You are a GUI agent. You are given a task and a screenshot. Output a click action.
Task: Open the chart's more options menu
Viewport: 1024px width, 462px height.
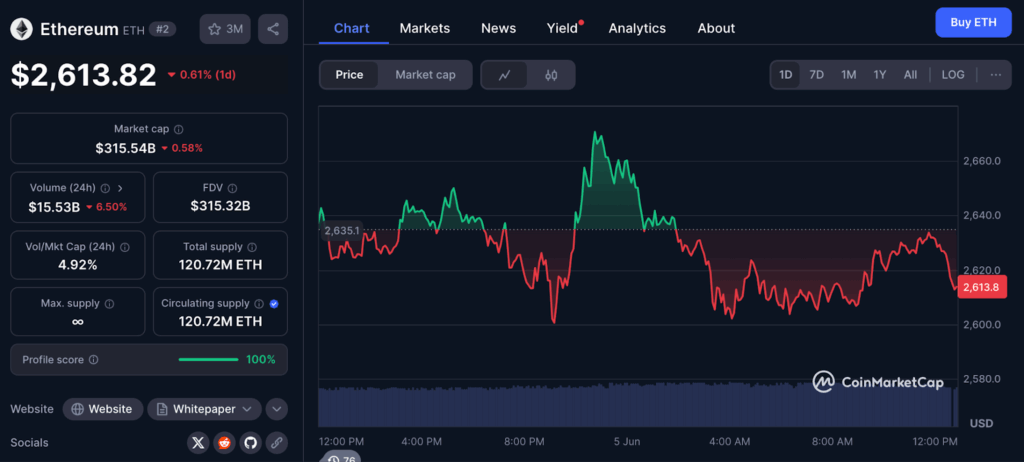point(995,75)
